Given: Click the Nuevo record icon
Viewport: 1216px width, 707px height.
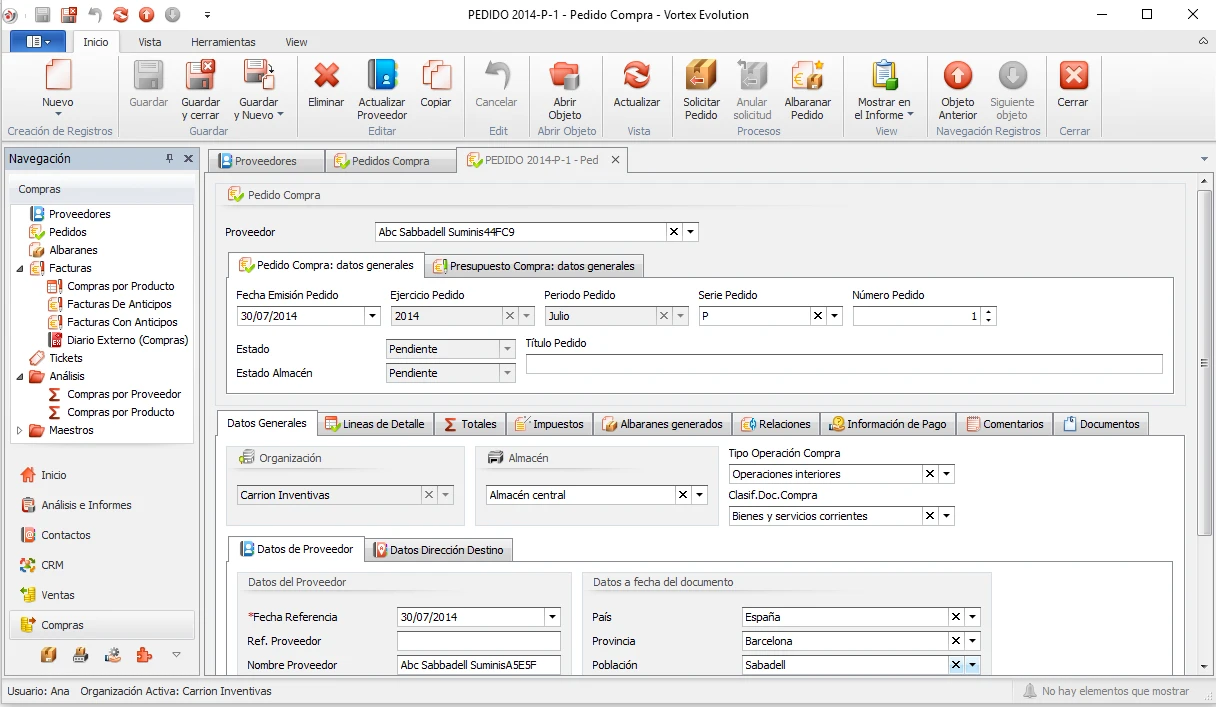Looking at the screenshot, I should coord(58,76).
